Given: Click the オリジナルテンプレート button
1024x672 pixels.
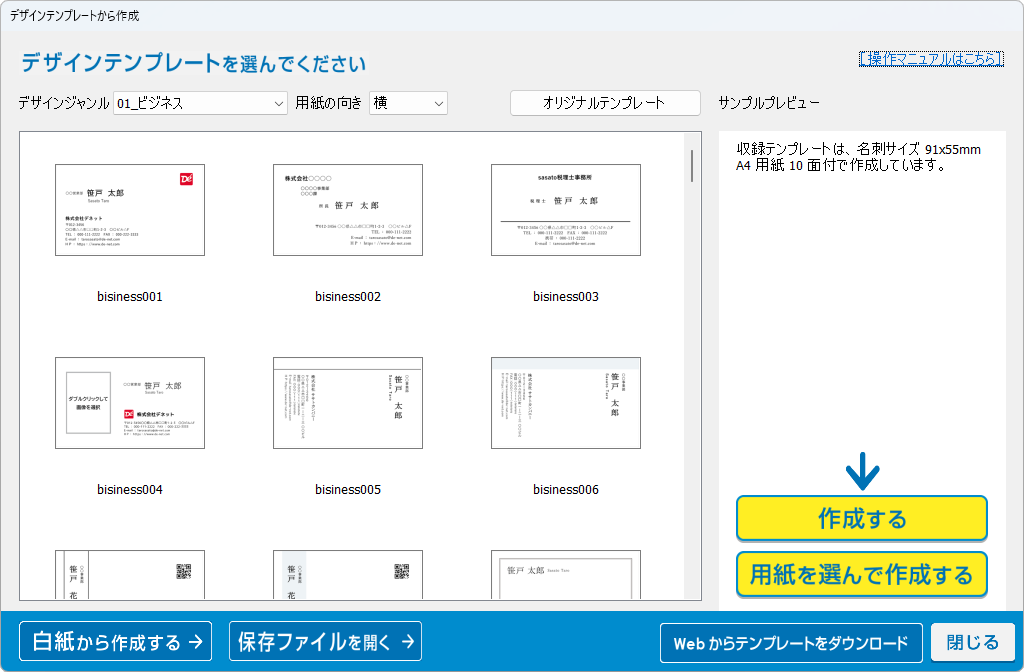Looking at the screenshot, I should point(604,103).
